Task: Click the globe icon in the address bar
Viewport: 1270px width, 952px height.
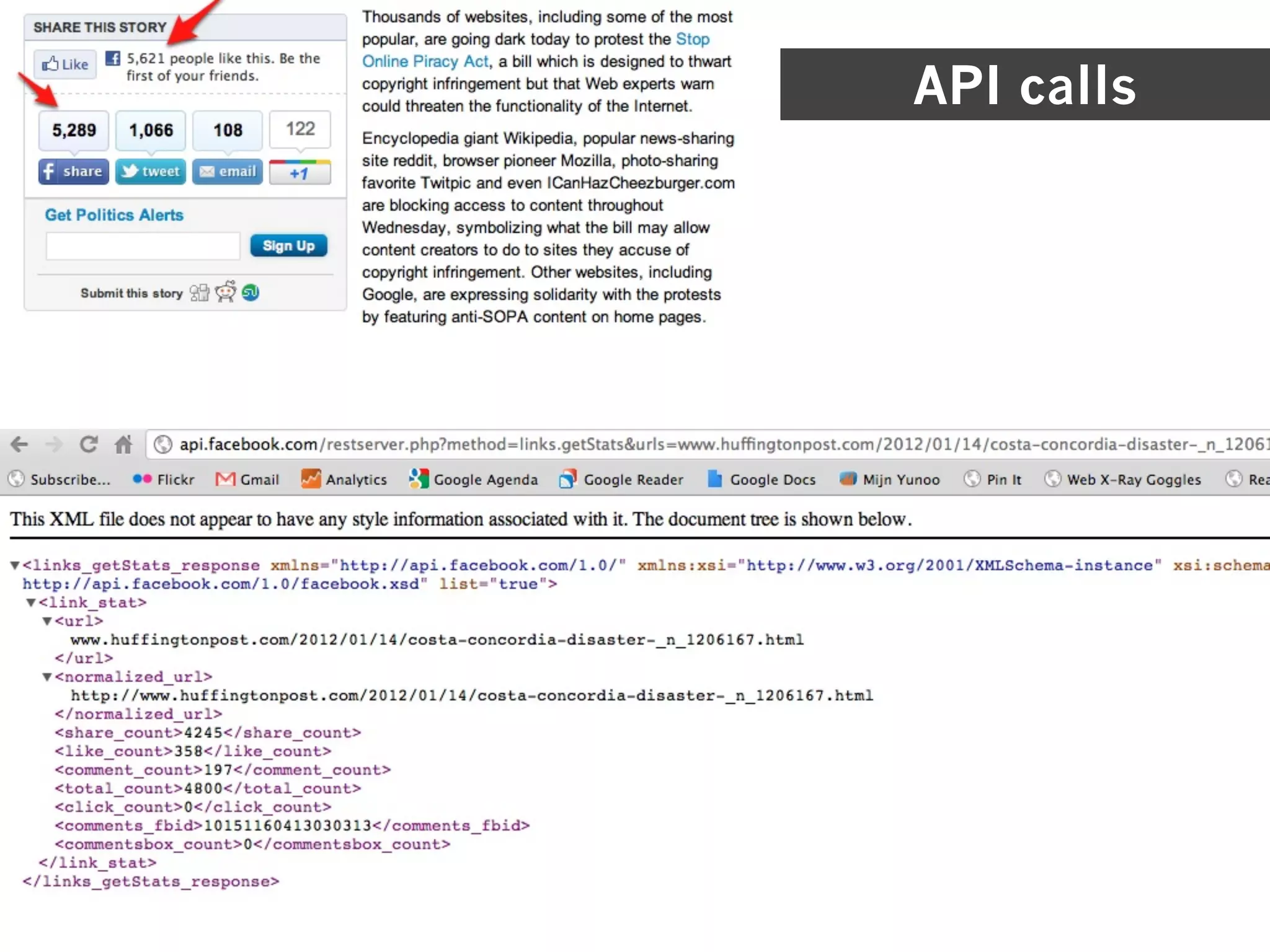Action: tap(162, 444)
